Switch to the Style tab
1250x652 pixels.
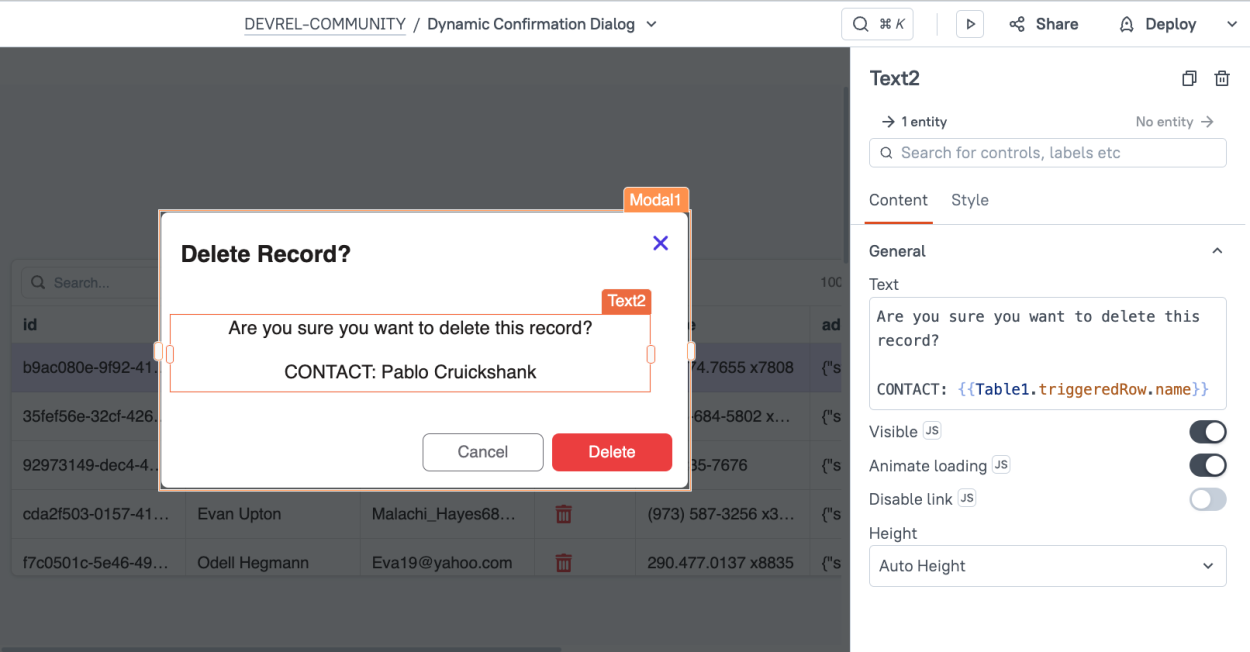969,200
